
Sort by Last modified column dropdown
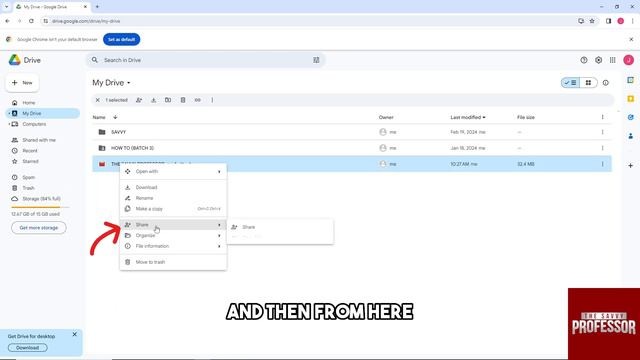pyautogui.click(x=468, y=117)
